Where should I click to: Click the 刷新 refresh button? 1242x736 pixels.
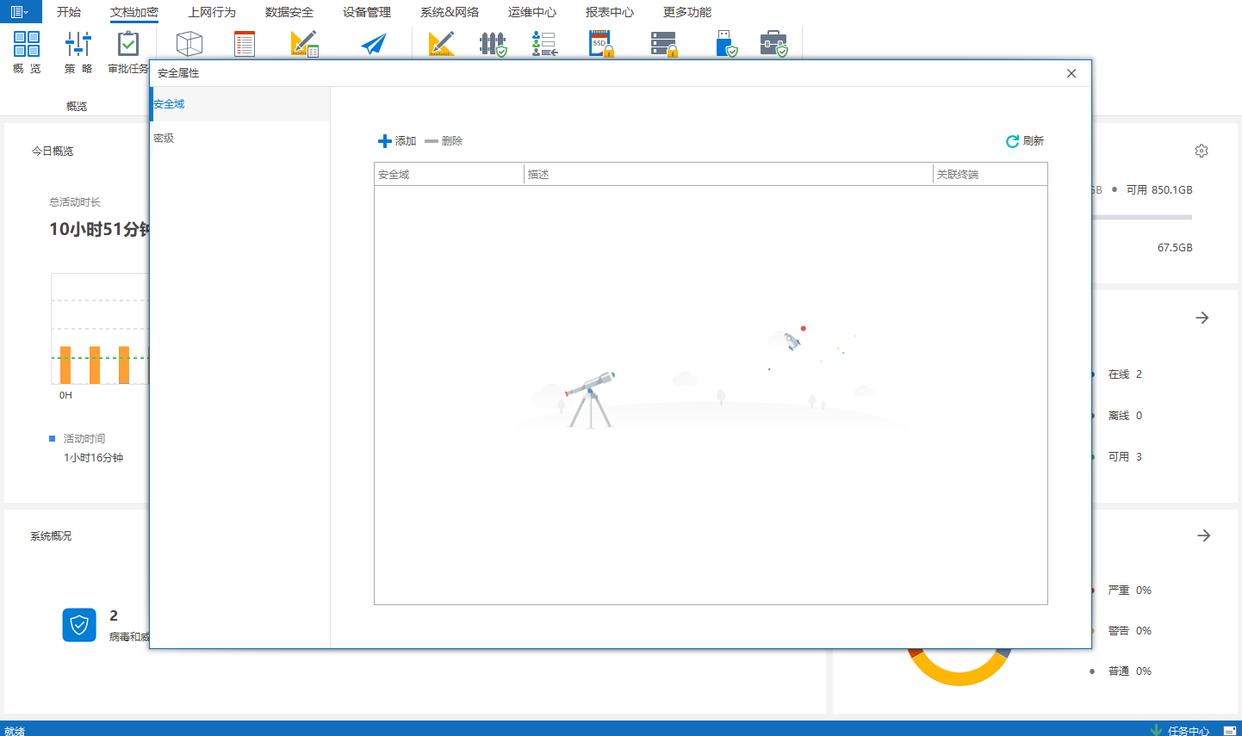coord(1025,141)
